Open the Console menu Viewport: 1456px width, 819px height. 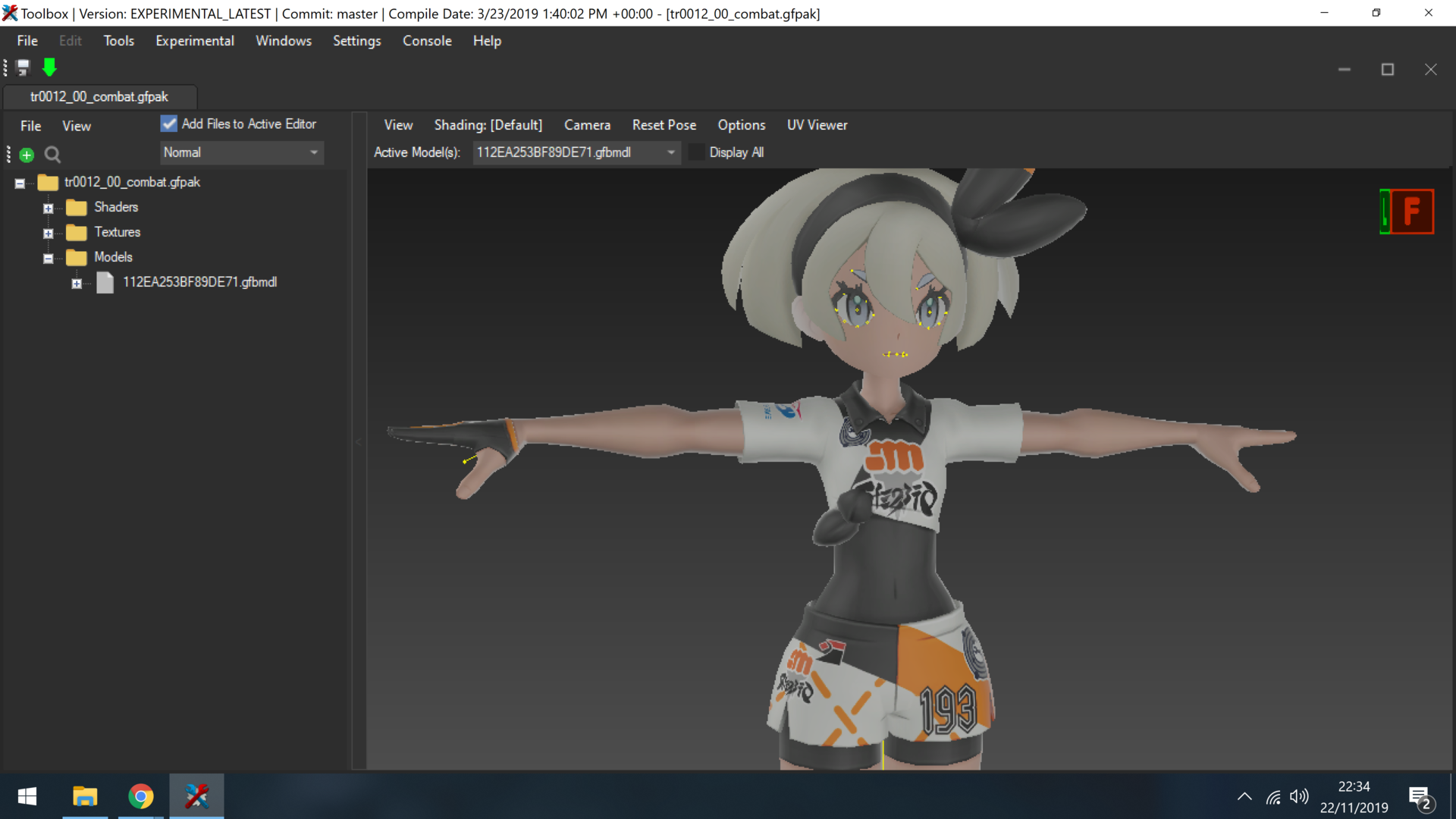427,41
